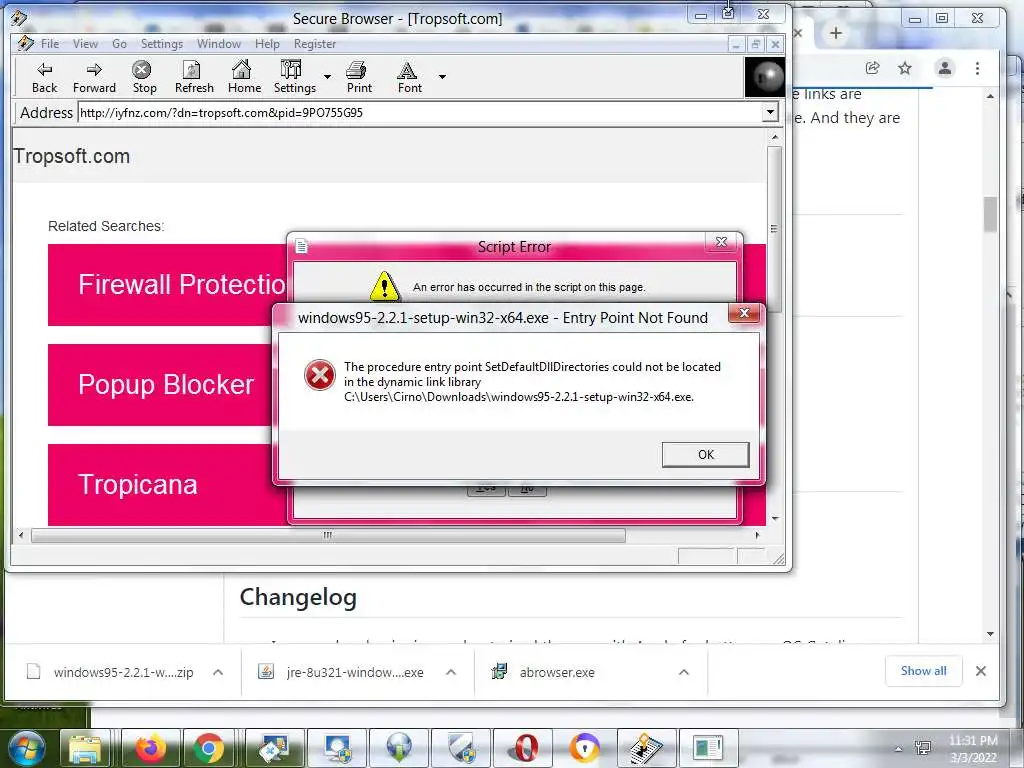The height and width of the screenshot is (768, 1024).
Task: Close the Entry Point Not Found dialog
Action: point(744,313)
